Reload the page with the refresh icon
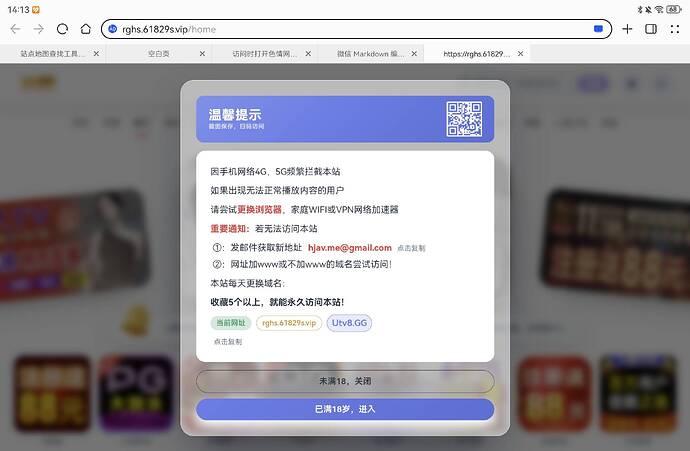 point(62,29)
